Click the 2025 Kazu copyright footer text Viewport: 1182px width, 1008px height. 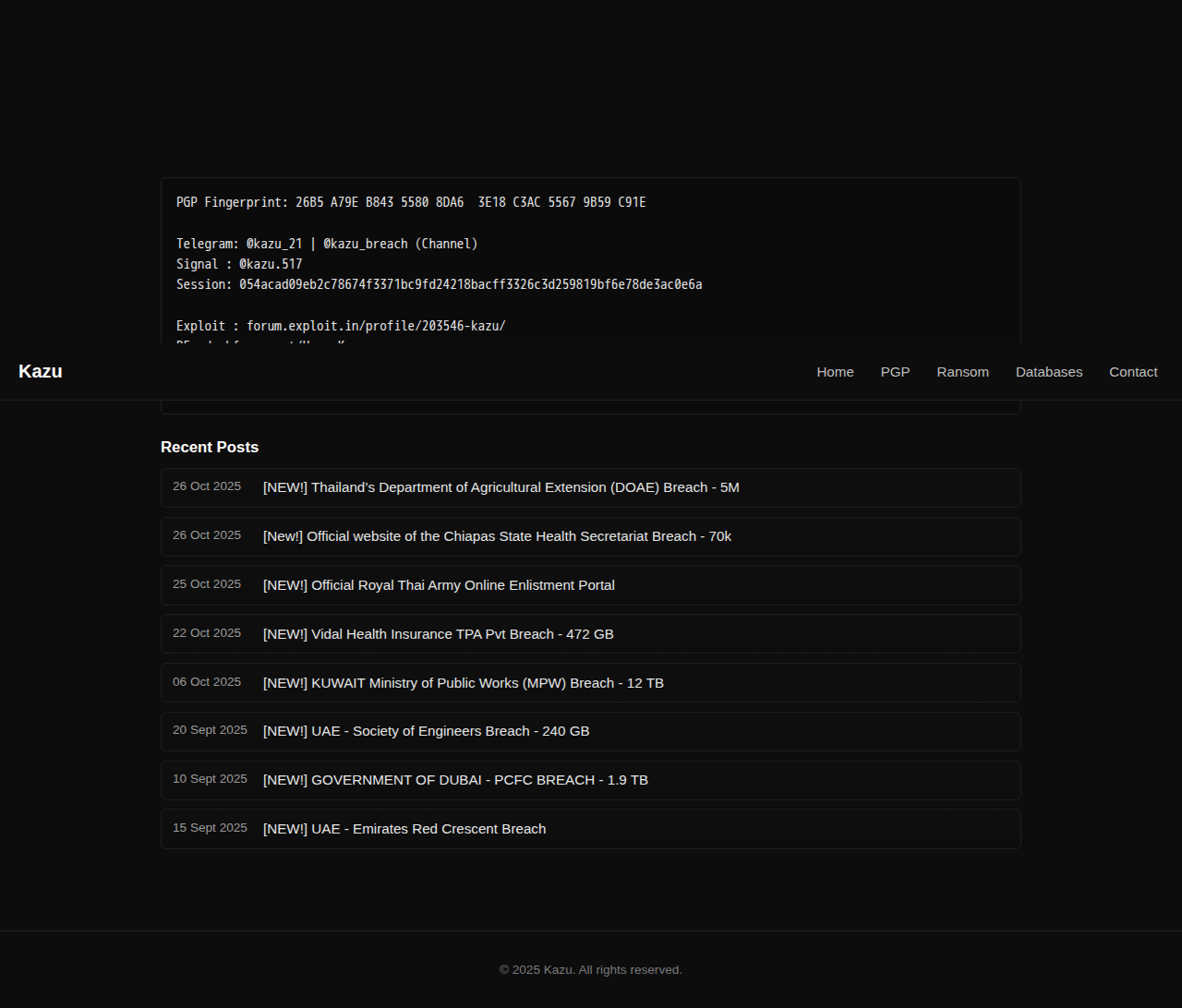point(590,969)
